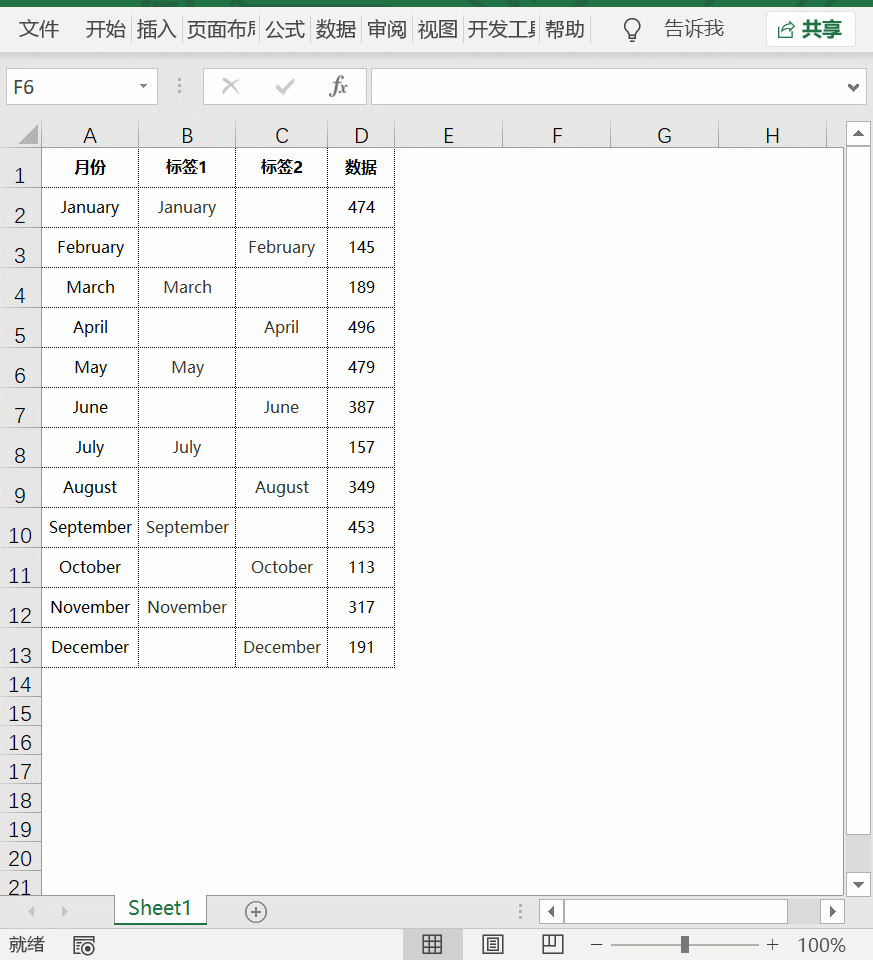
Task: Open the 数据 ribbon tab
Action: (x=335, y=29)
